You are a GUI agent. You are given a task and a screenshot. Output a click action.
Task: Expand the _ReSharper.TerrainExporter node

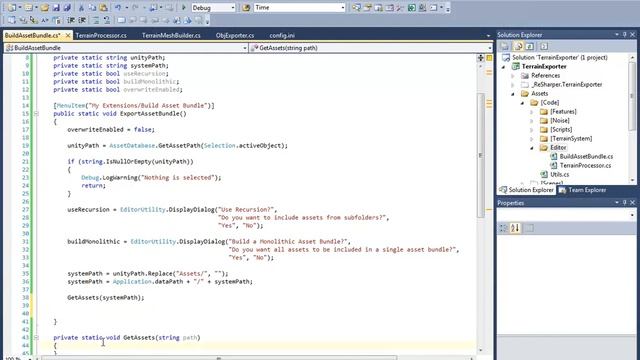pos(513,84)
